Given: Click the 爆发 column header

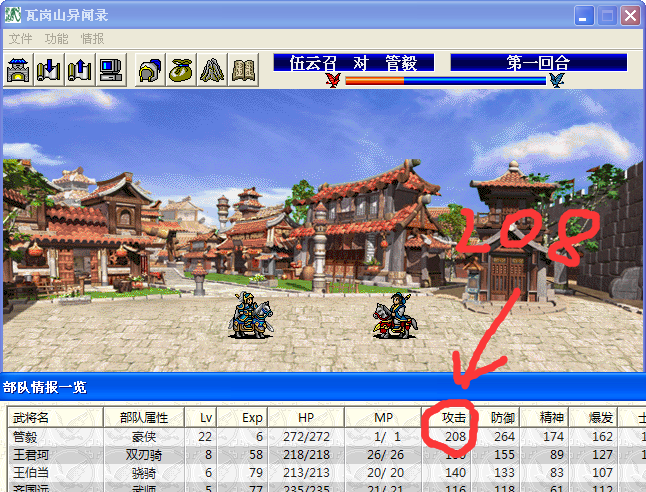Looking at the screenshot, I should (x=593, y=418).
